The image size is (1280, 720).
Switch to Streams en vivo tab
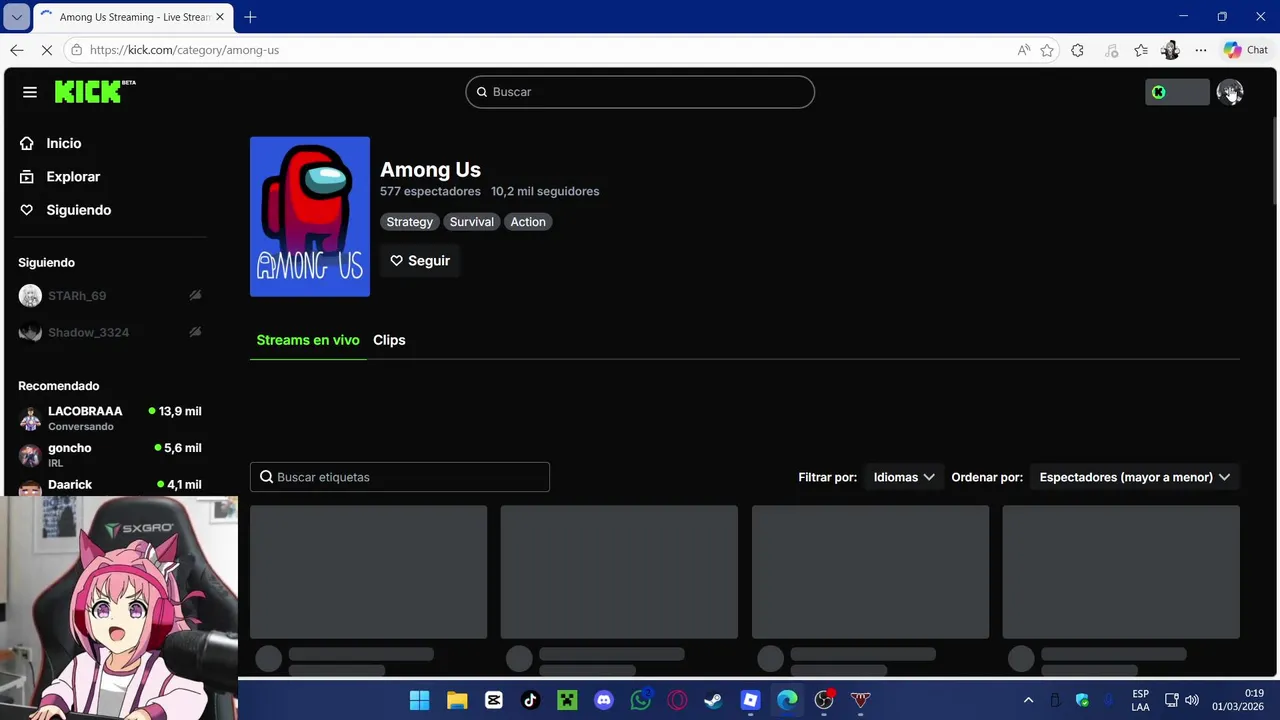point(308,340)
